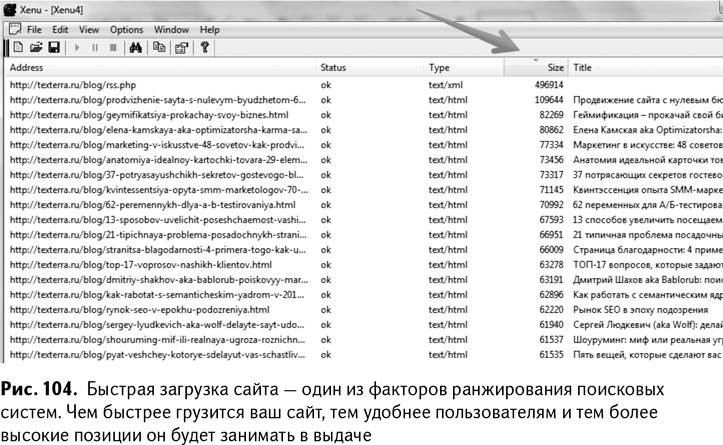Click the Copy toolbar icon

click(159, 47)
